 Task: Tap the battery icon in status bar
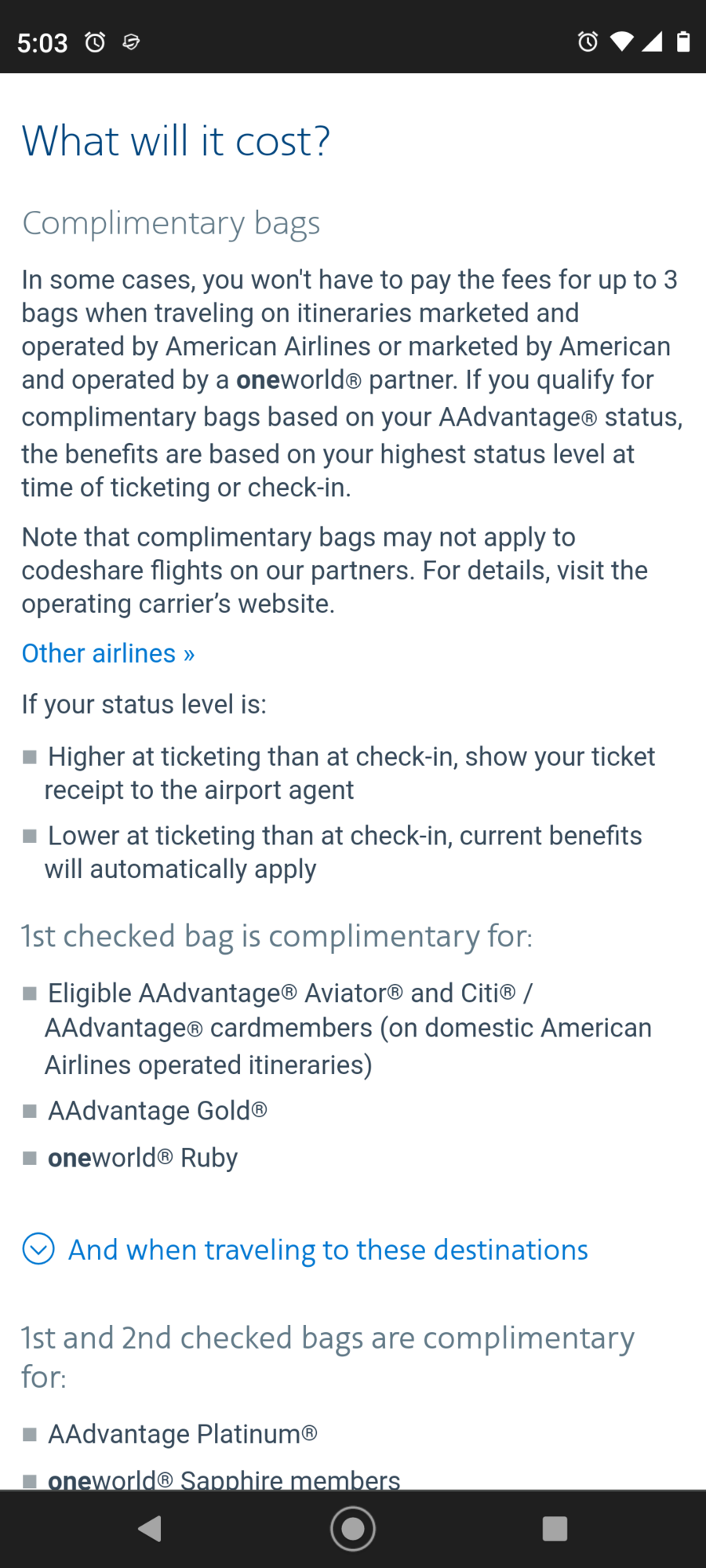pos(683,42)
